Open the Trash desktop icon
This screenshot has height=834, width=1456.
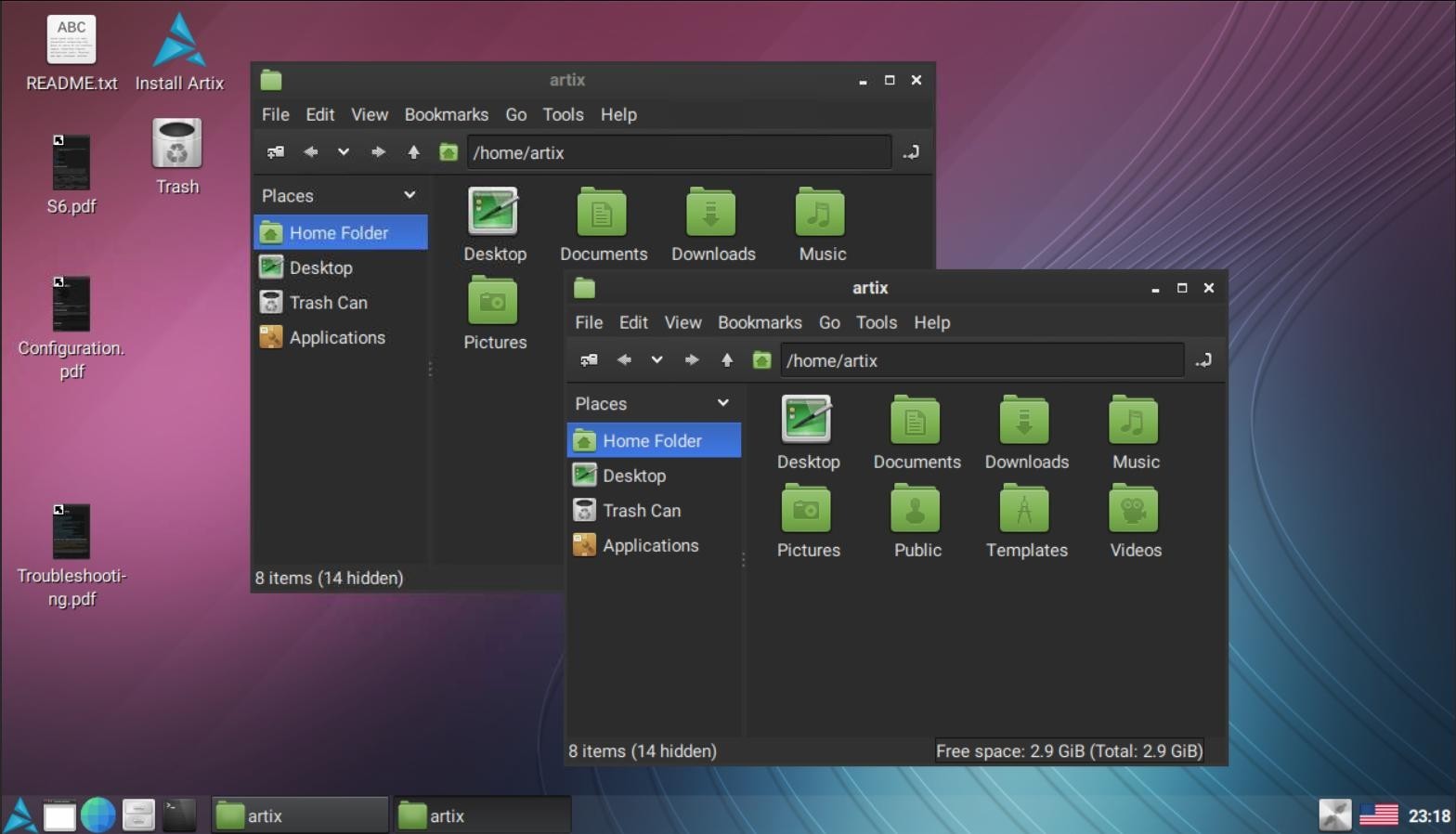[177, 158]
